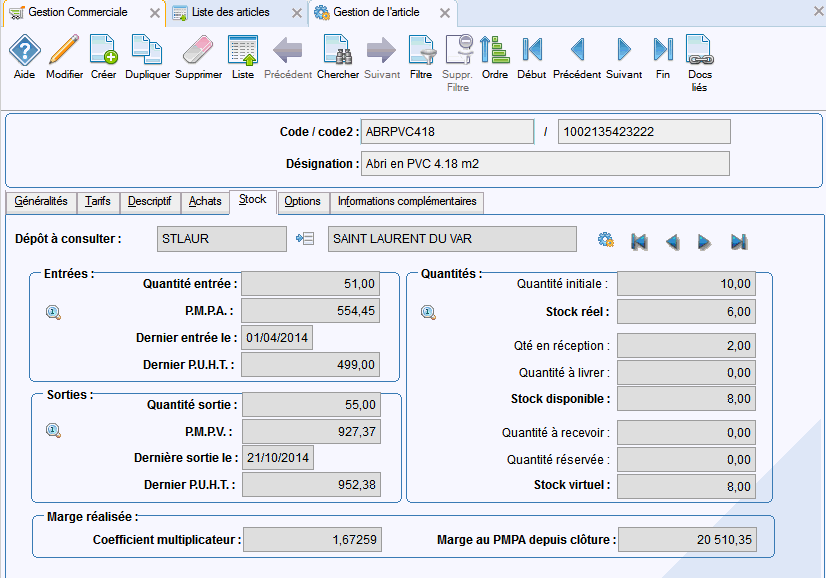Click blue Suivant record arrow
826x578 pixels.
pyautogui.click(x=624, y=50)
